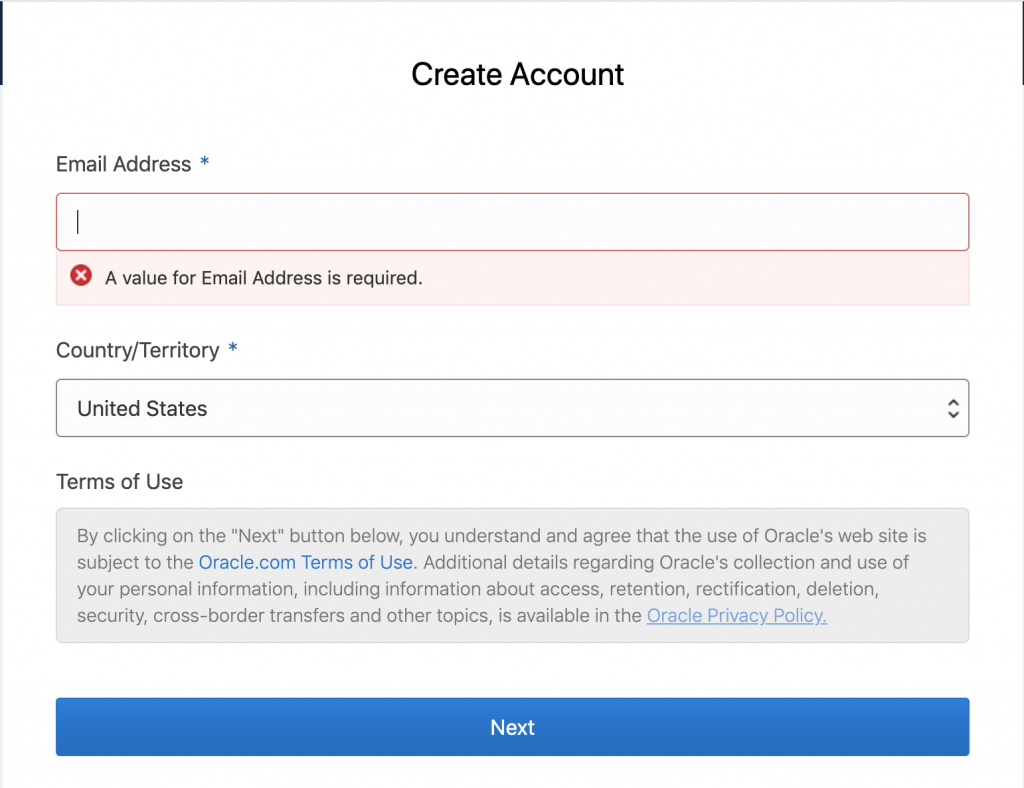Screen dimensions: 1024x788
Task: Select the "United States" text in dropdown
Action: point(142,408)
